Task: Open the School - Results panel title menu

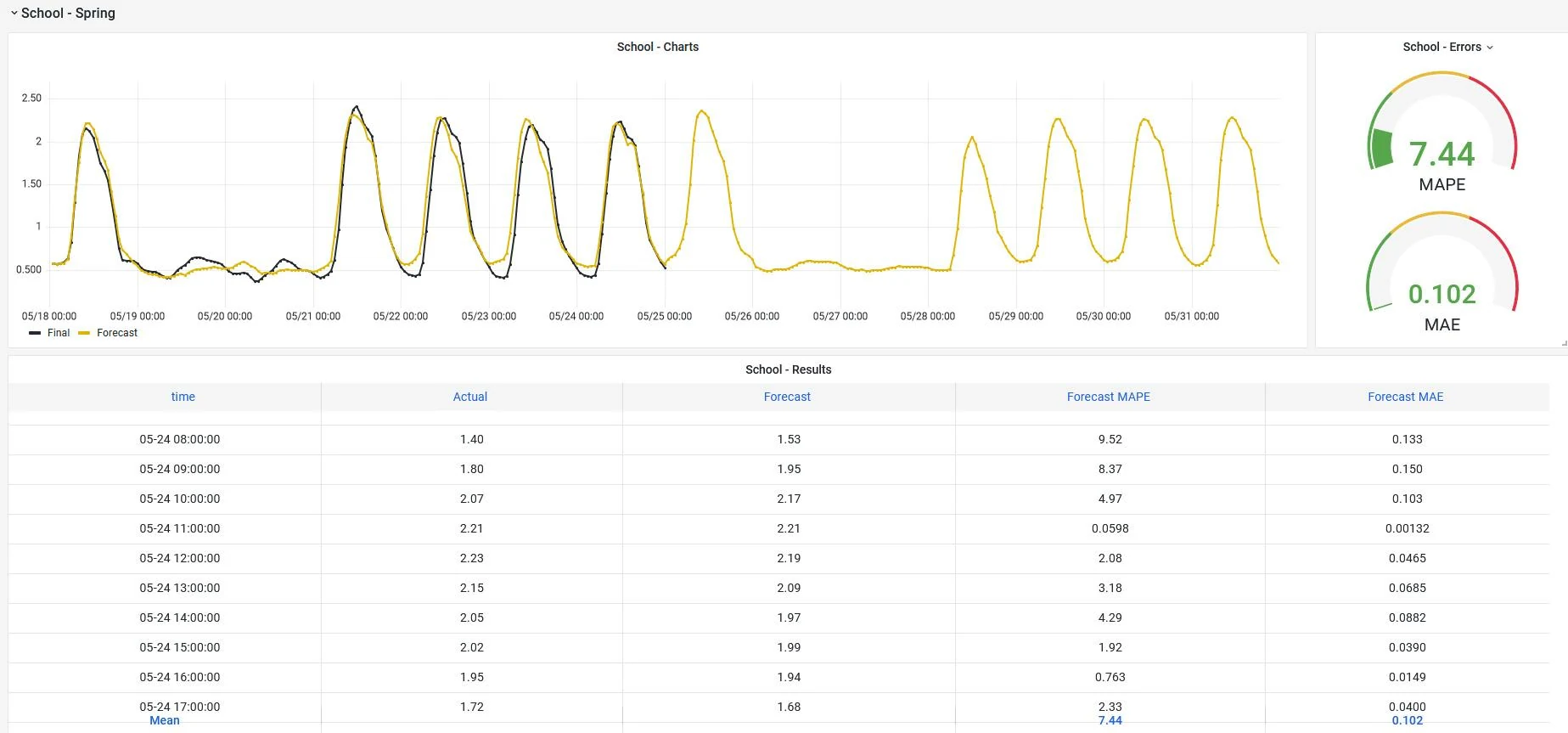Action: pos(788,369)
